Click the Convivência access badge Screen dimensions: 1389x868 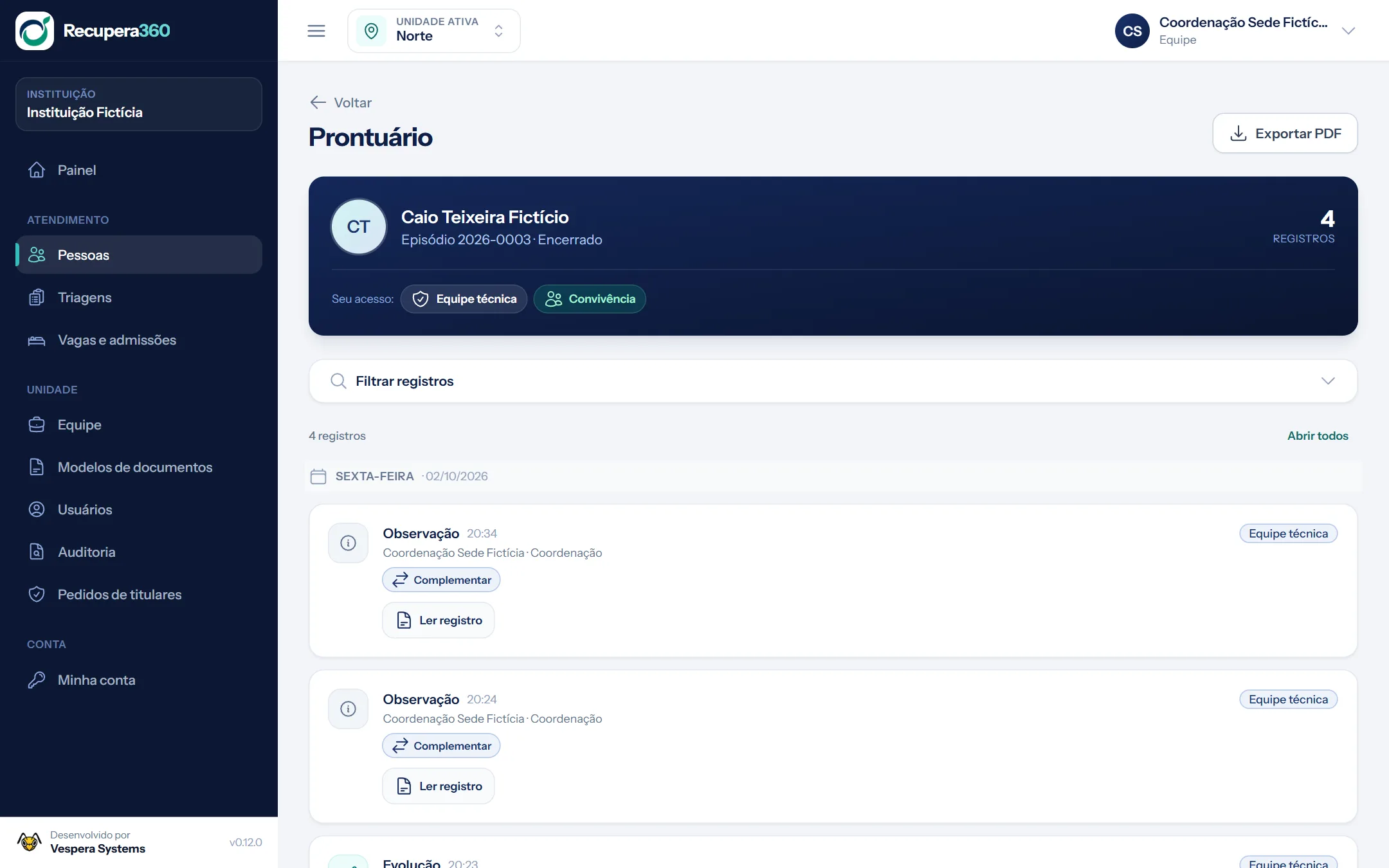point(590,298)
